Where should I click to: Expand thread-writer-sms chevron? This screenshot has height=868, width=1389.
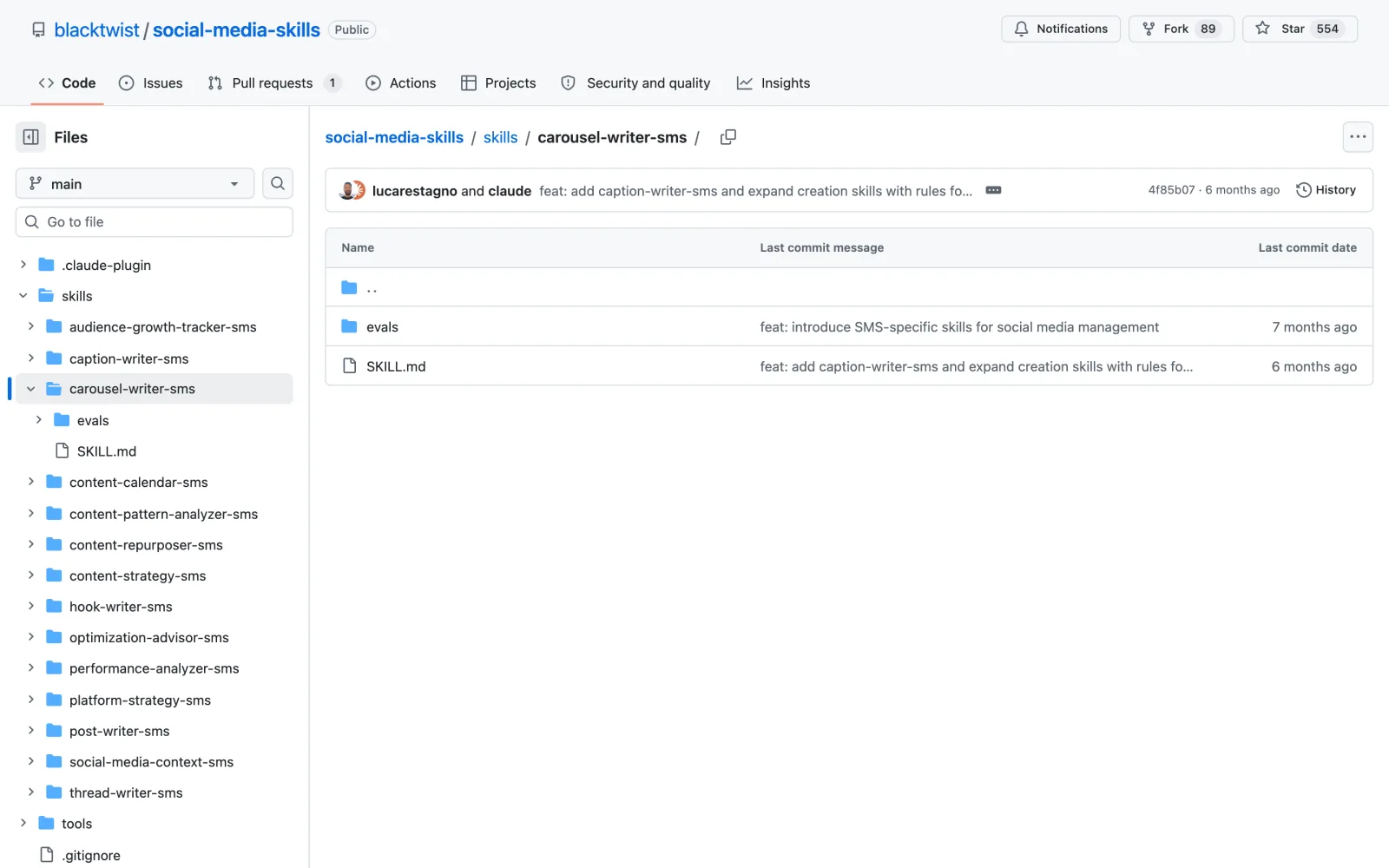31,792
